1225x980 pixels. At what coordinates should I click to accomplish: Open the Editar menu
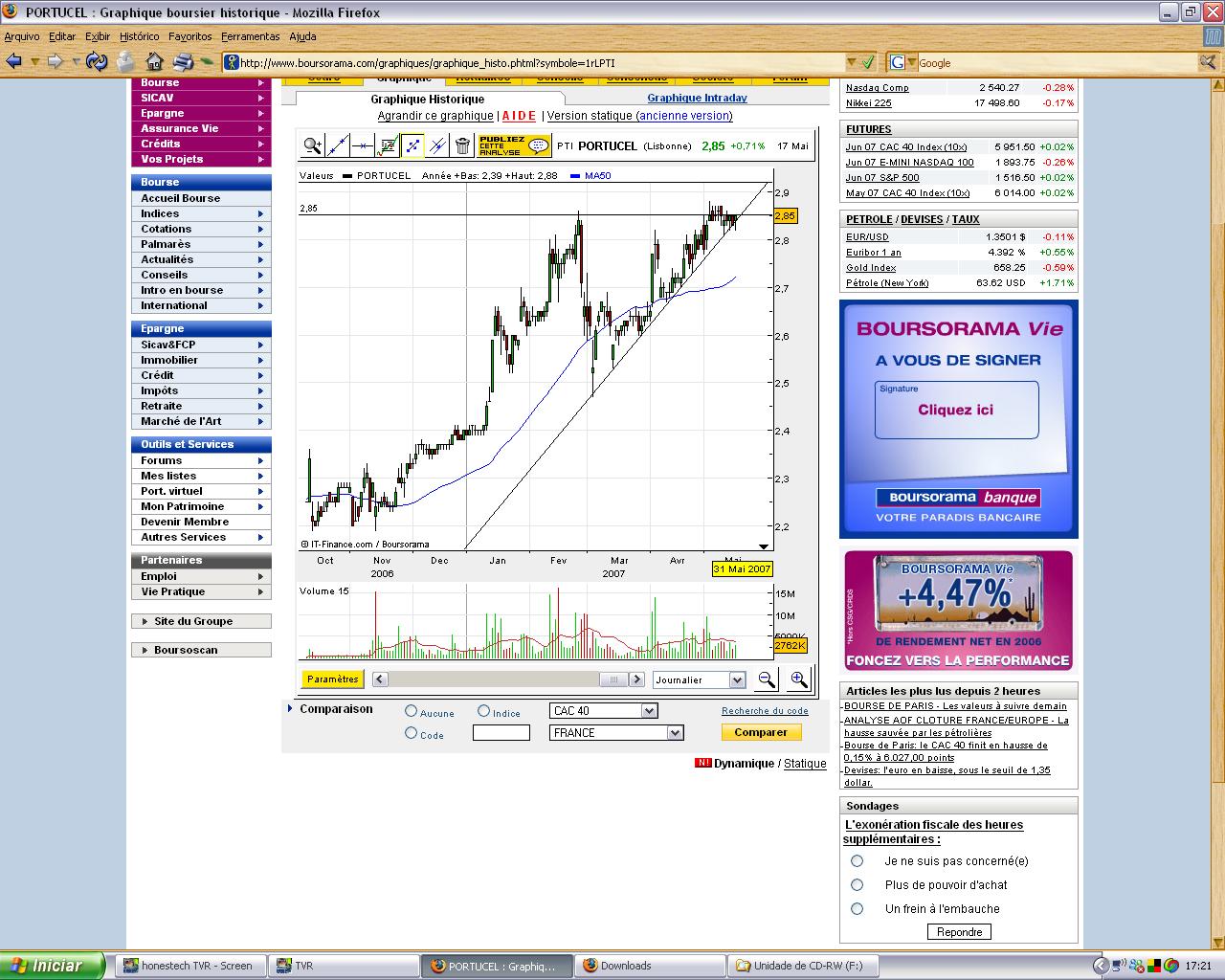pyautogui.click(x=62, y=36)
